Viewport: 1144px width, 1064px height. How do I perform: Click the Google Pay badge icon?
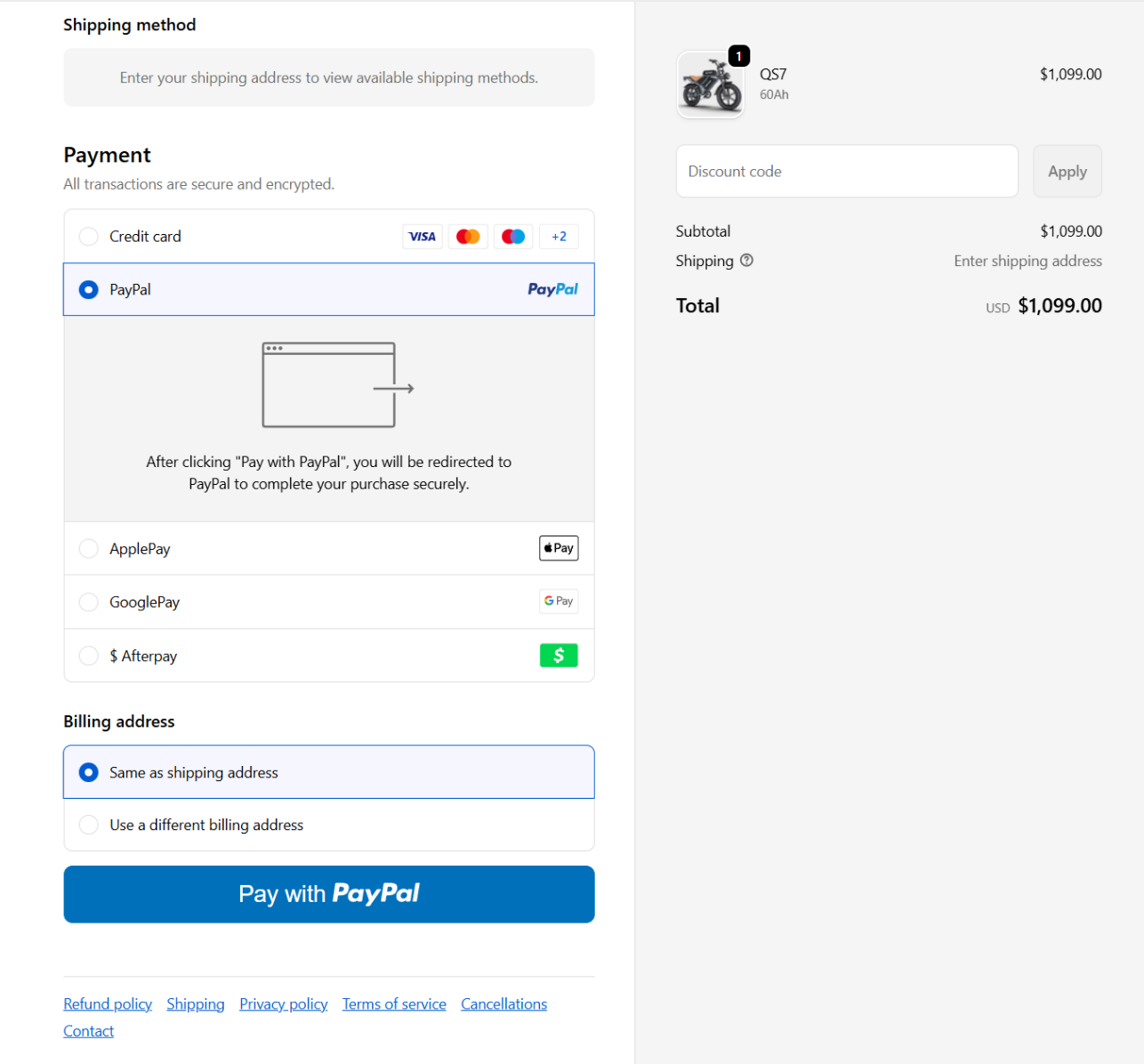pos(559,601)
